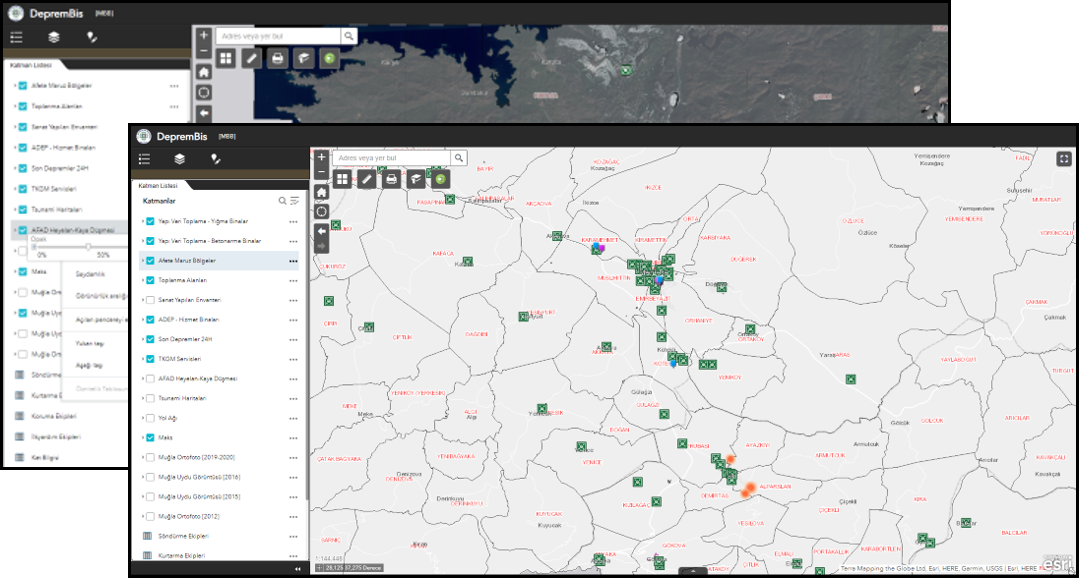
Task: Click DepremBis title in front window
Action: (x=182, y=136)
